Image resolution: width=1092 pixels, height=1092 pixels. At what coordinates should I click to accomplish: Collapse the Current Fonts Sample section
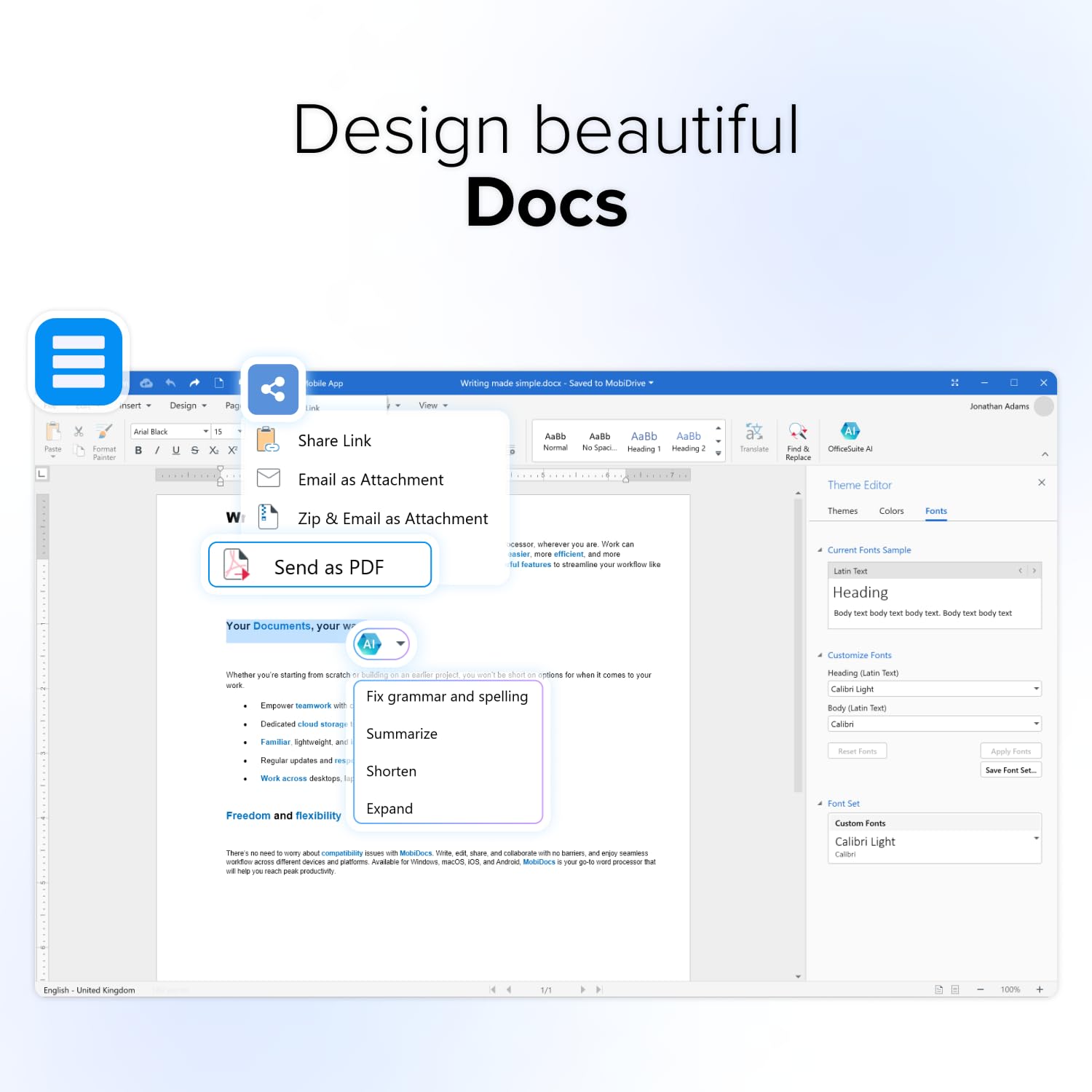820,550
